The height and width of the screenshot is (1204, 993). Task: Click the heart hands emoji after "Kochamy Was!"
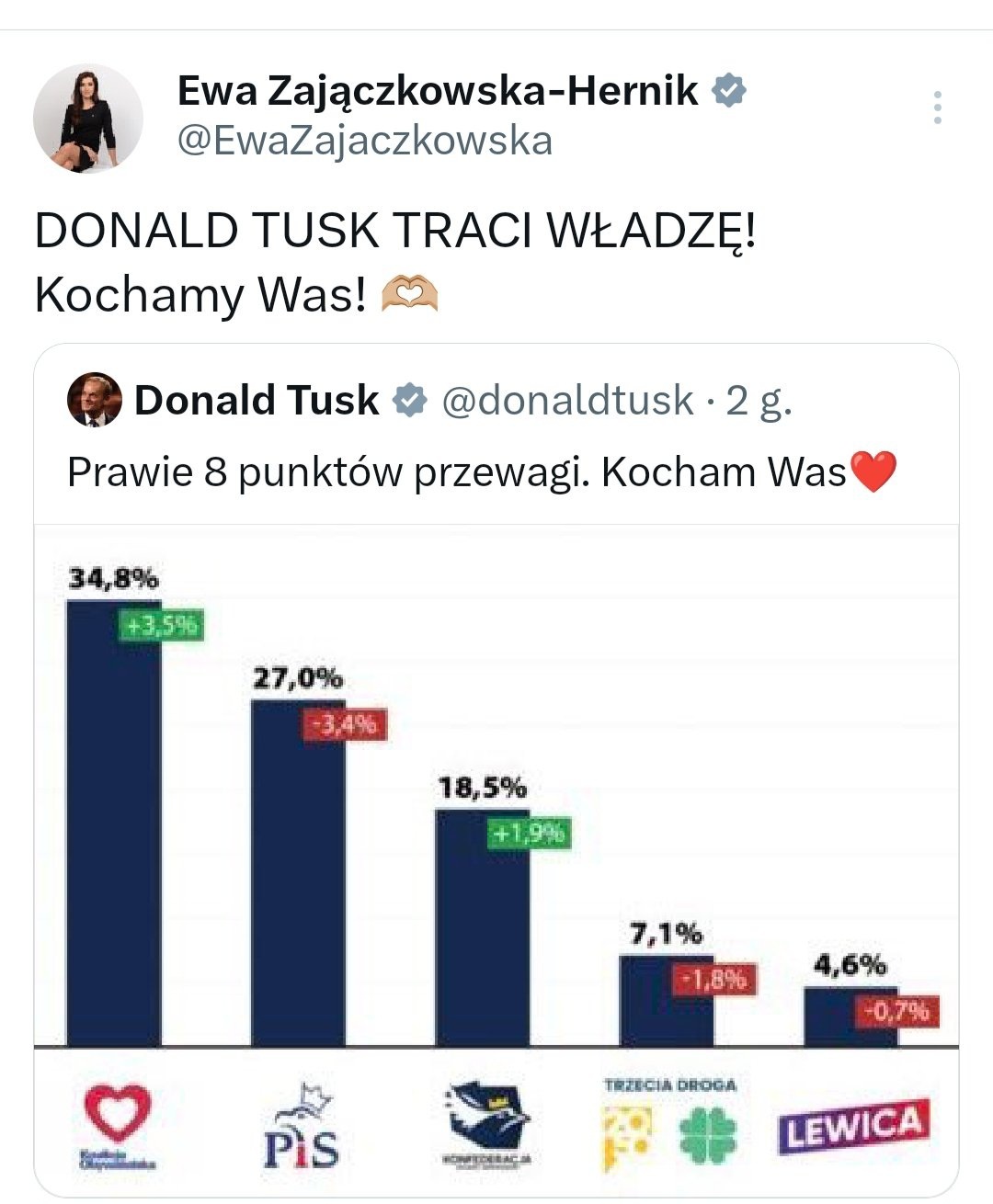click(409, 294)
